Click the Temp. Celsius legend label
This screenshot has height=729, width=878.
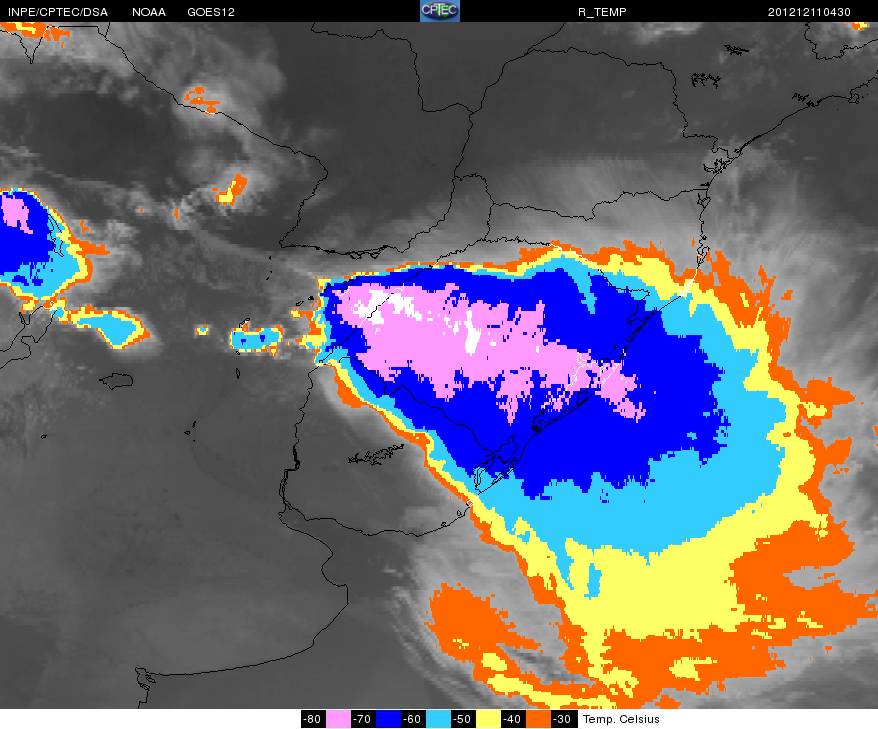coord(621,719)
